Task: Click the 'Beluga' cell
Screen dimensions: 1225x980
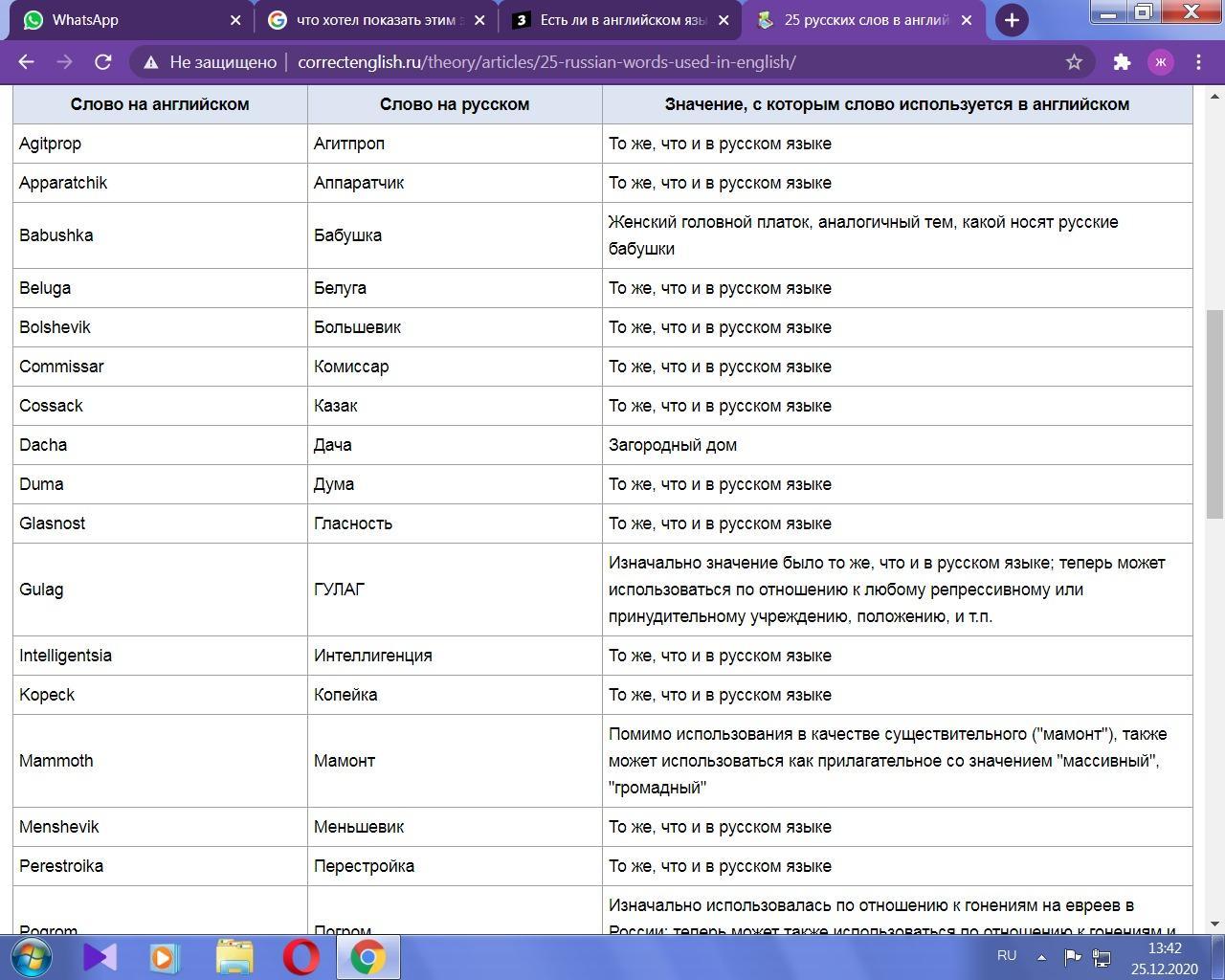Action: tap(160, 288)
